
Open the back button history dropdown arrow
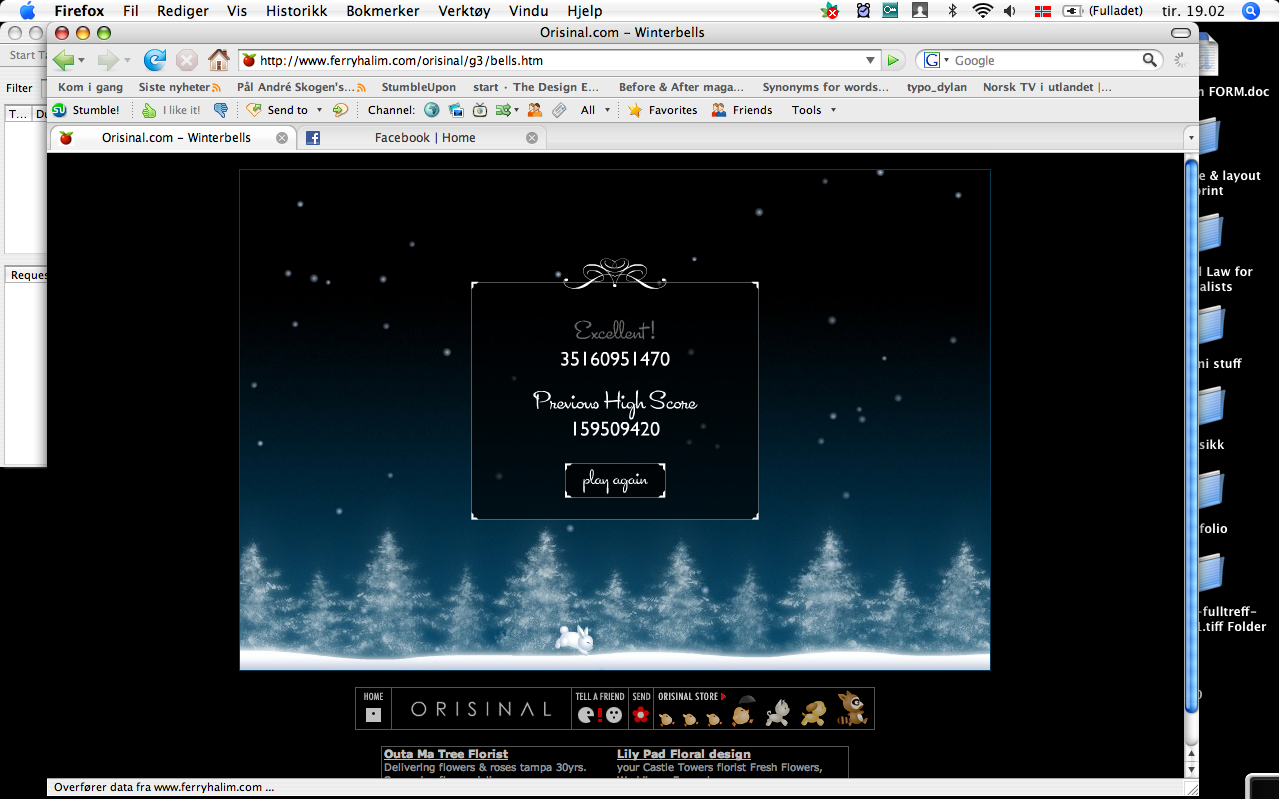click(81, 61)
